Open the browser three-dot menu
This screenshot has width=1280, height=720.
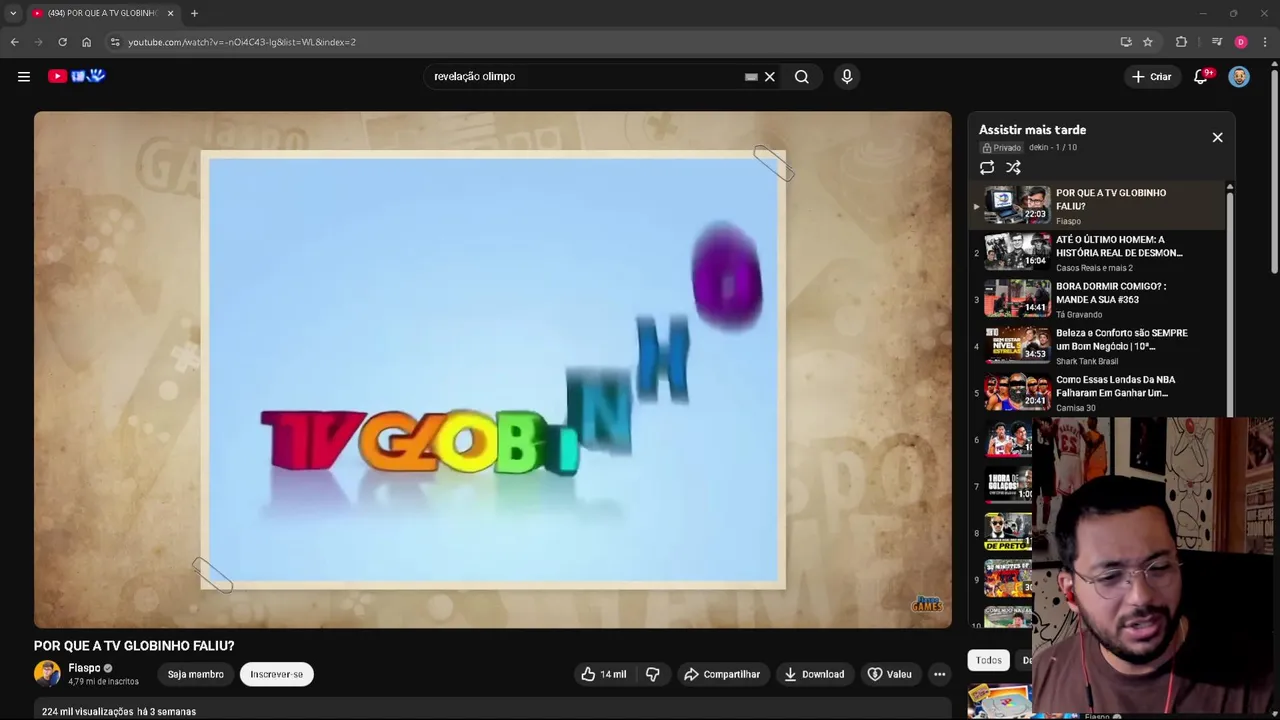pyautogui.click(x=1266, y=42)
